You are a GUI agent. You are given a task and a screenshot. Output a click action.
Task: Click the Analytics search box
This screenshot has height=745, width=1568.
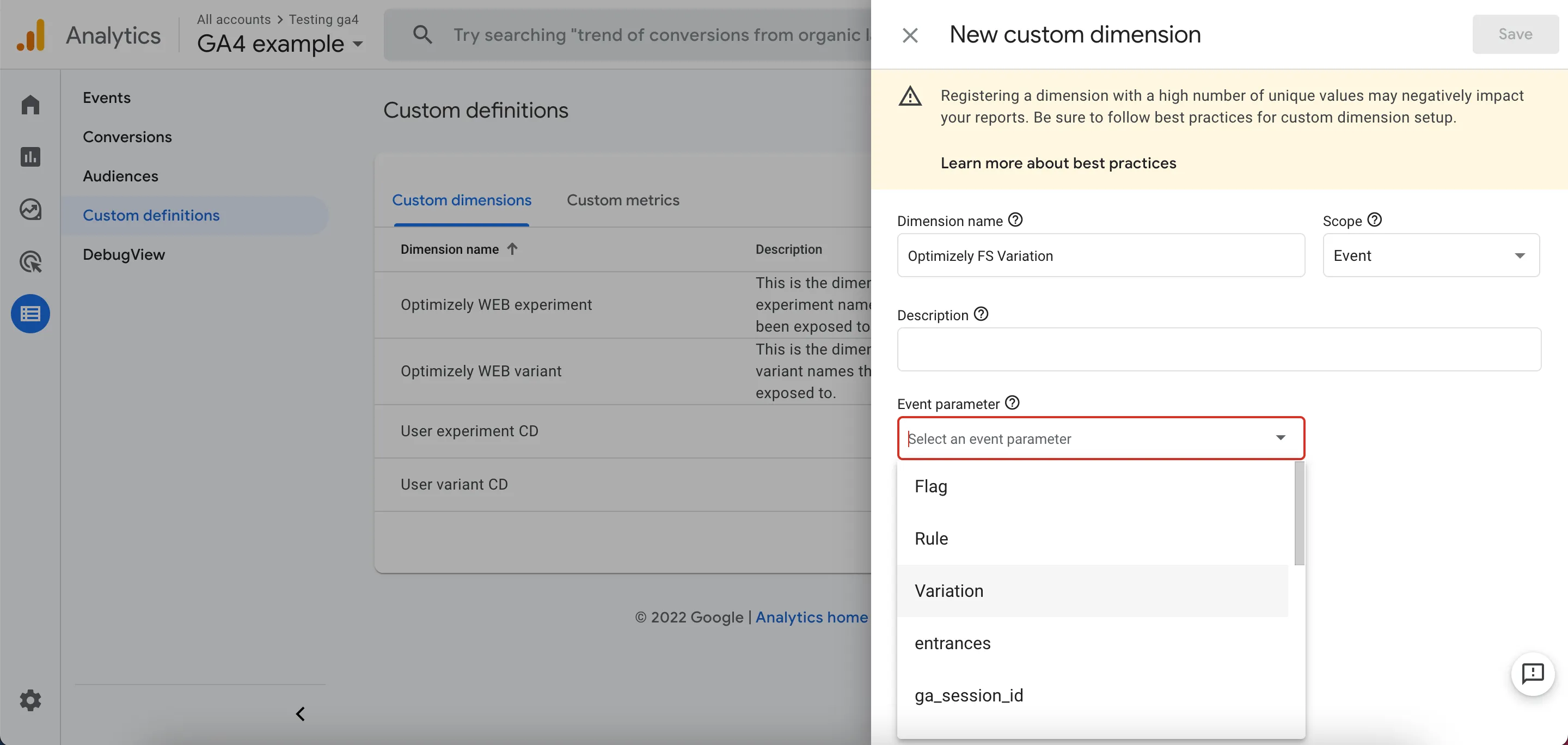click(x=628, y=35)
